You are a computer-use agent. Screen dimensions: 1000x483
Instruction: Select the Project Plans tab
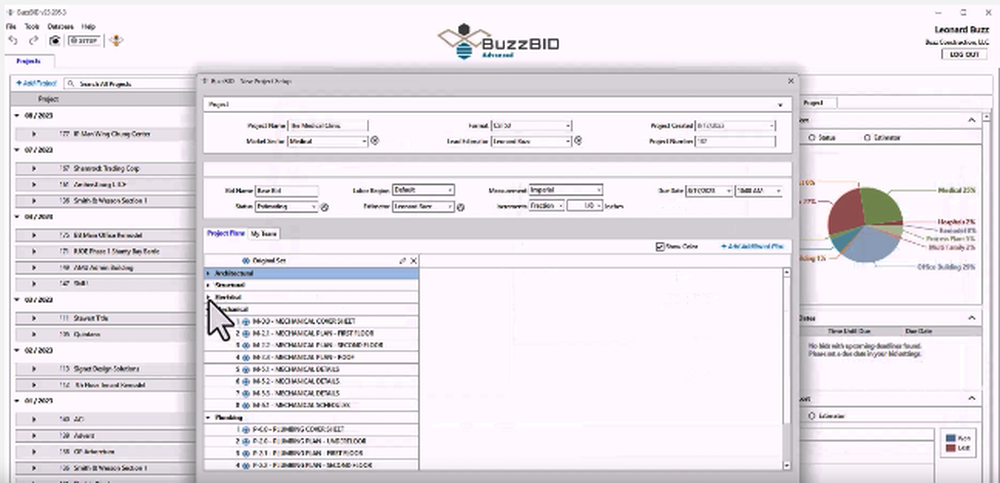pyautogui.click(x=225, y=234)
